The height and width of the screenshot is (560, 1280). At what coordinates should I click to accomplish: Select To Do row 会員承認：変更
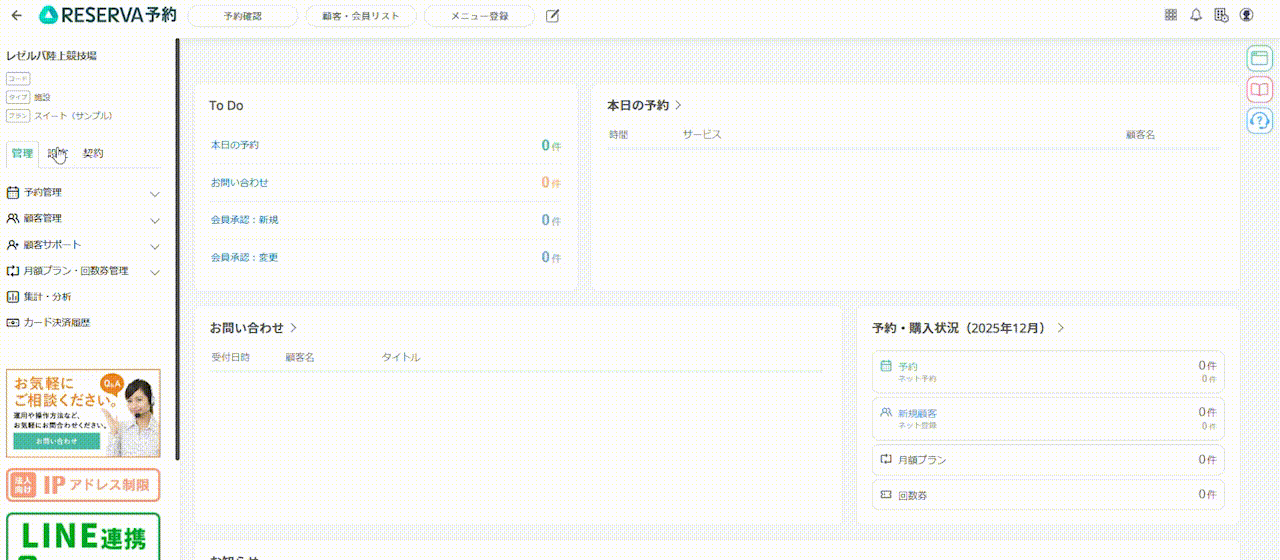coord(386,257)
